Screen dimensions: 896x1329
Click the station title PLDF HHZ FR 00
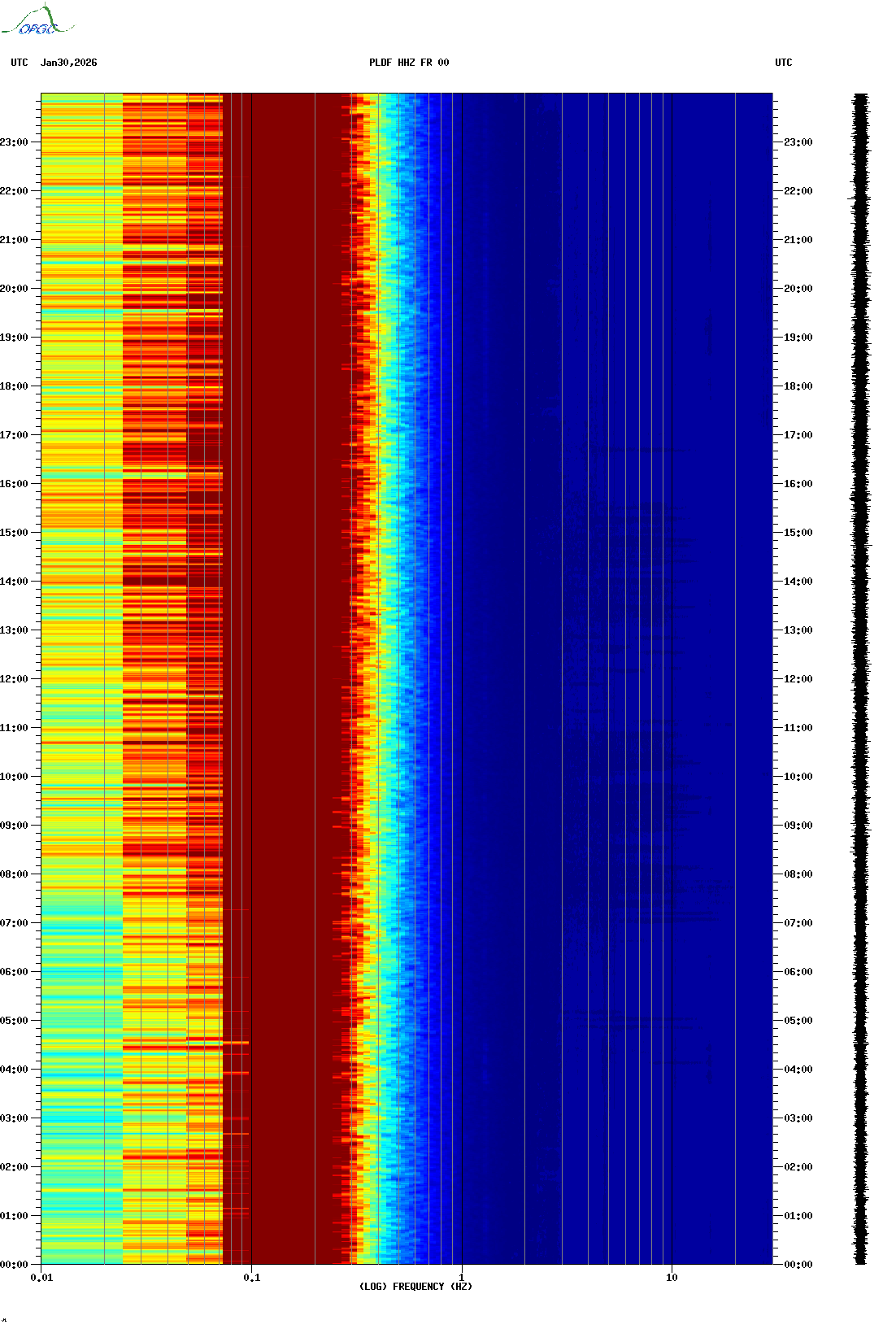408,63
